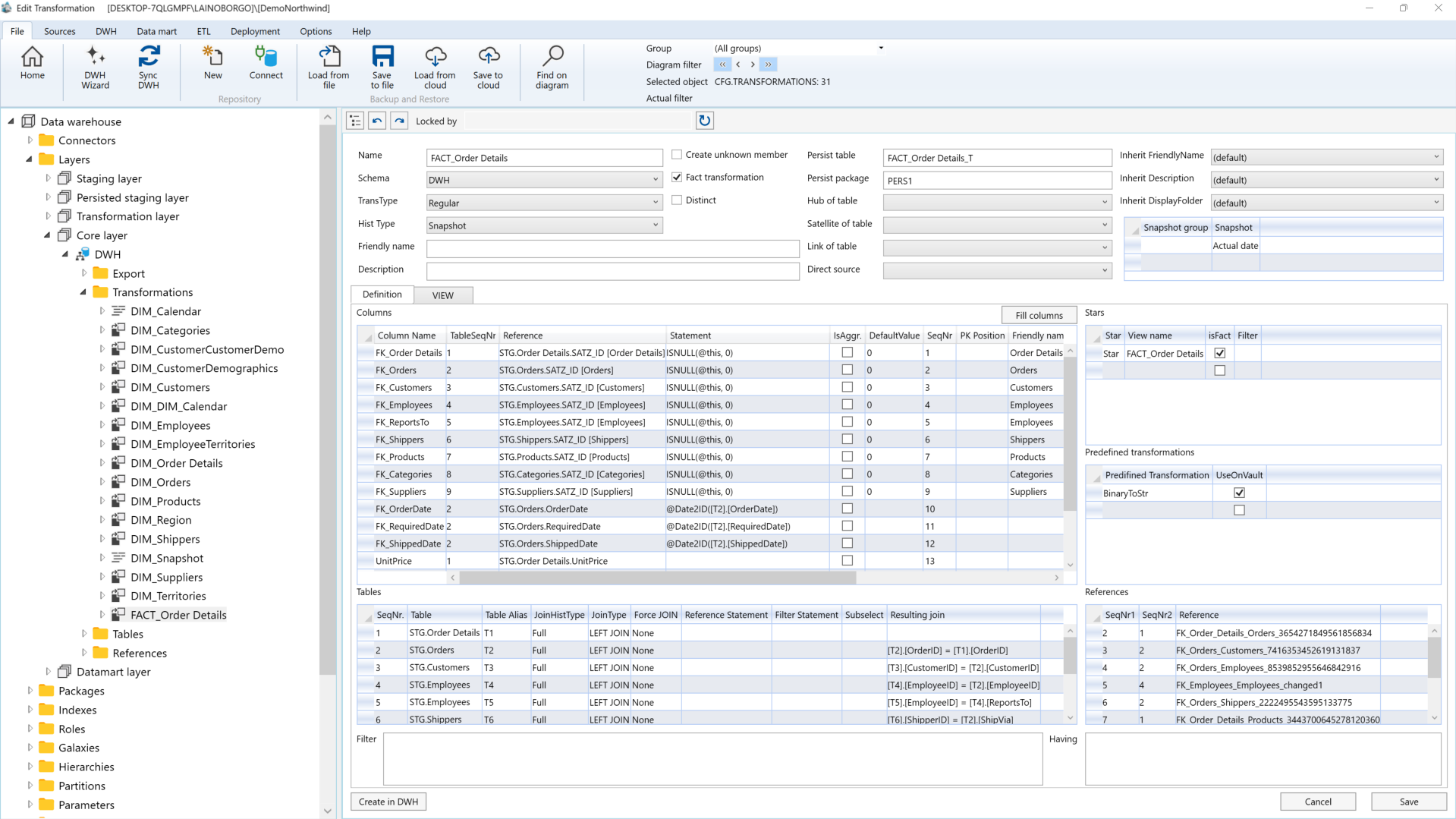This screenshot has width=1456, height=819.
Task: Open the Sources menu
Action: 60,31
